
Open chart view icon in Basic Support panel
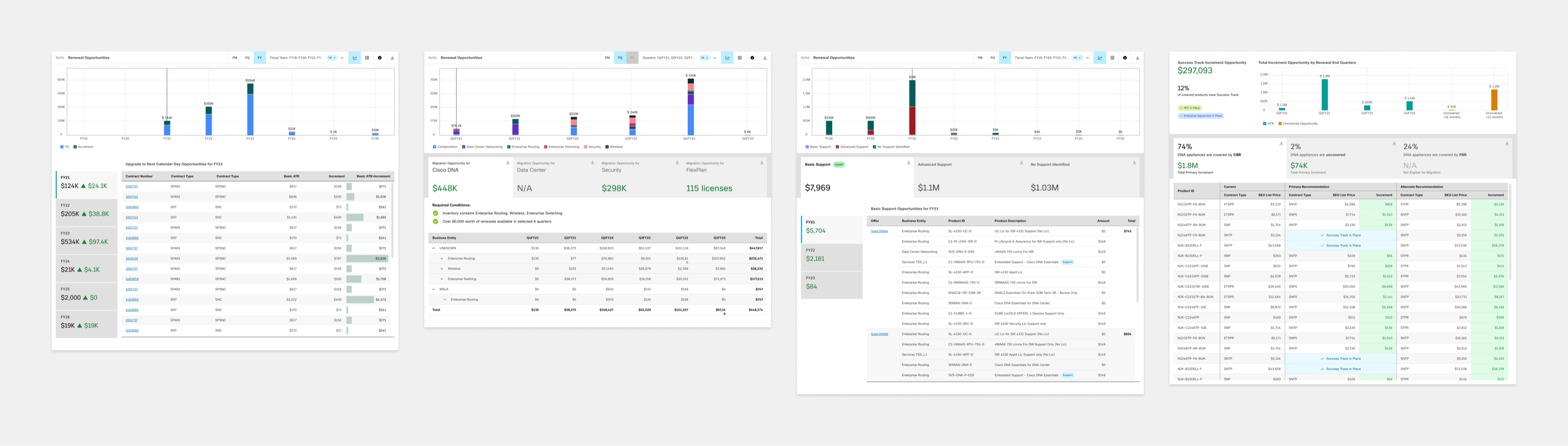click(1100, 58)
